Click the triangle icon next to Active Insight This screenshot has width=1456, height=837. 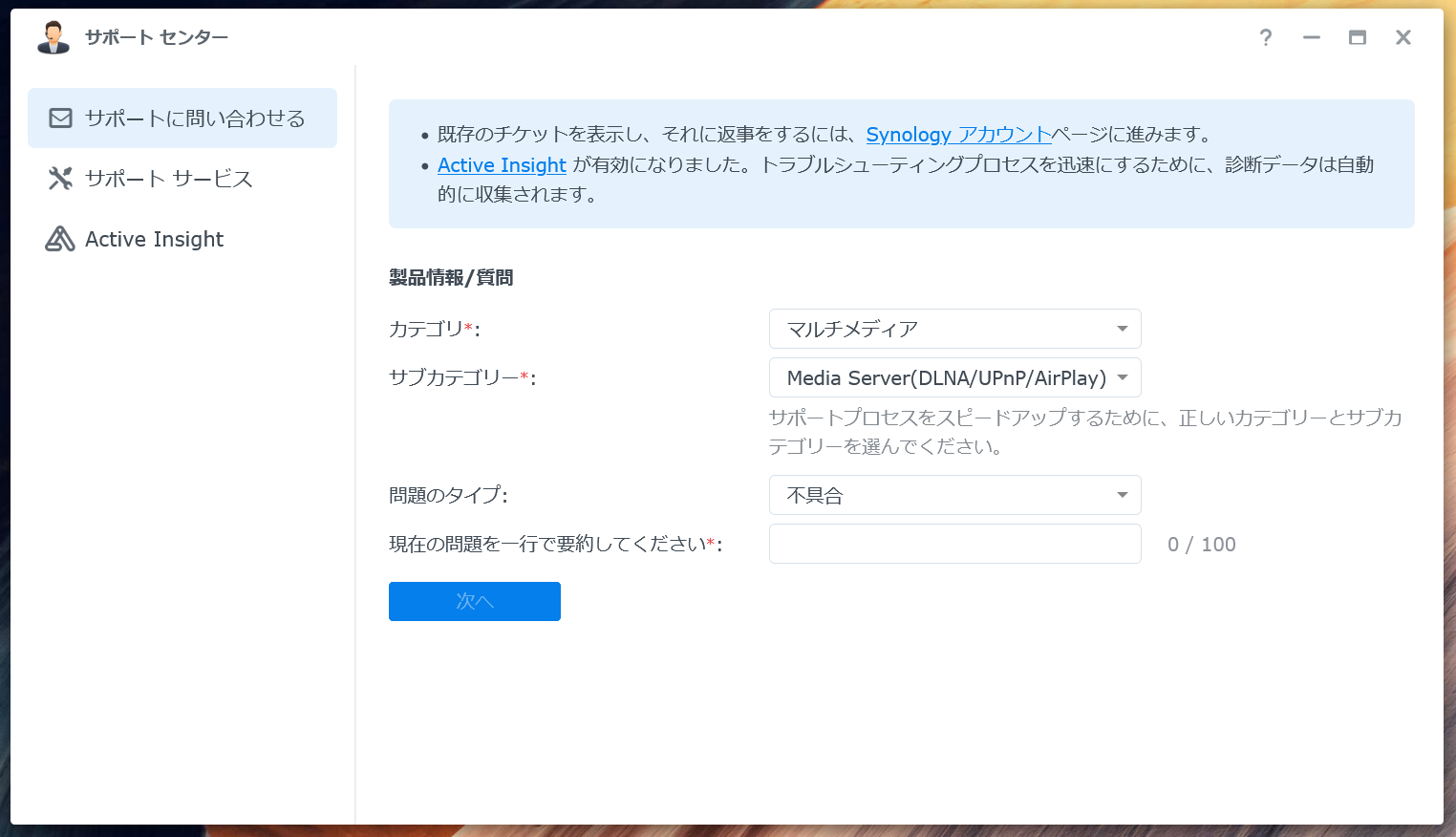click(x=59, y=239)
